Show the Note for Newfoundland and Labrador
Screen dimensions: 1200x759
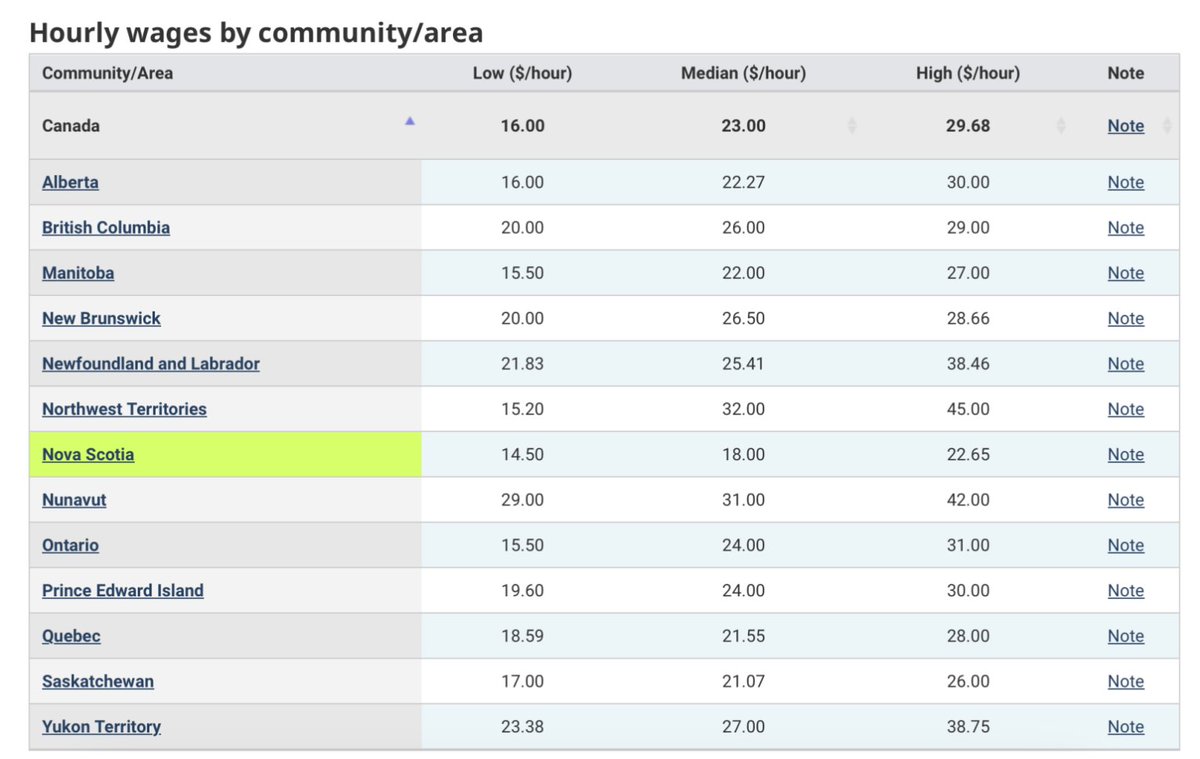point(1126,364)
